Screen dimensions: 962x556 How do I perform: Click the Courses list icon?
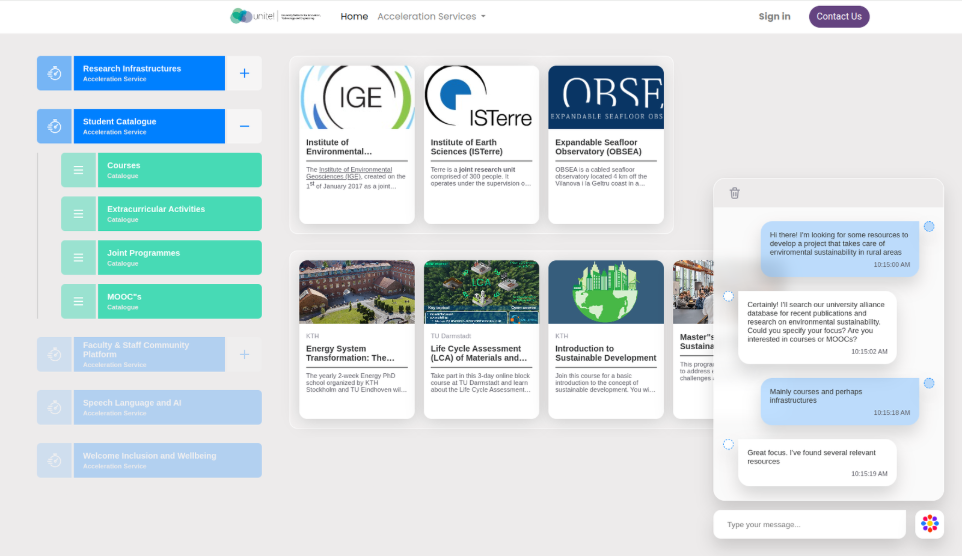coord(78,170)
